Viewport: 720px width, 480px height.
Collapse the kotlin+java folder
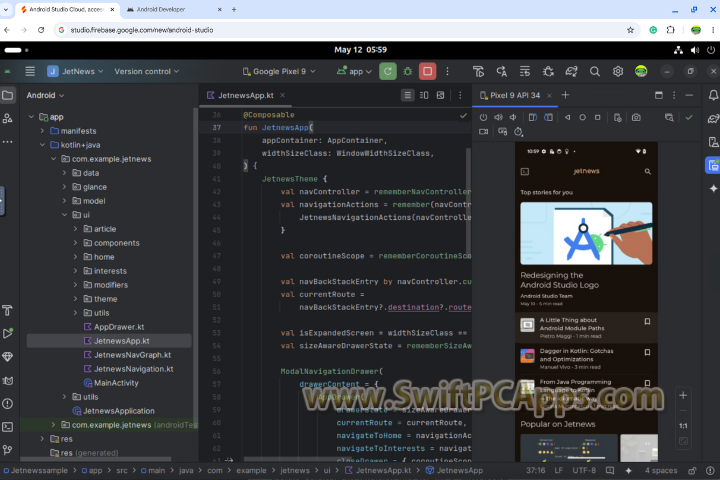[x=42, y=145]
